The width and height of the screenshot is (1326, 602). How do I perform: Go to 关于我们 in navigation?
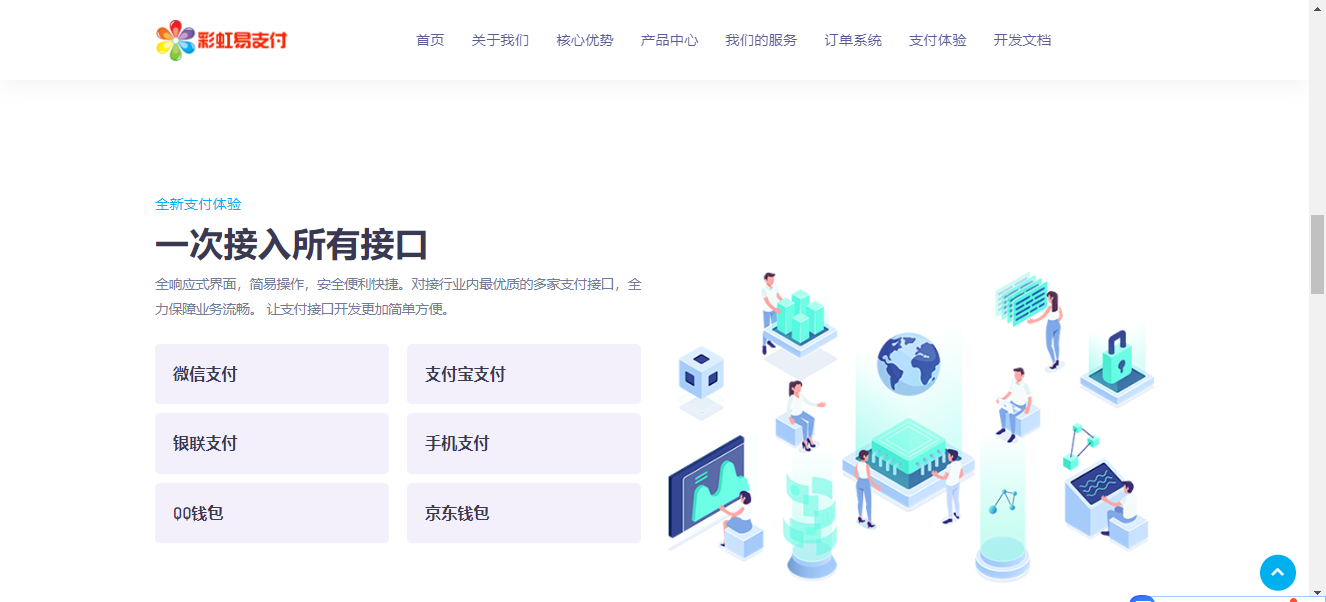click(x=500, y=40)
